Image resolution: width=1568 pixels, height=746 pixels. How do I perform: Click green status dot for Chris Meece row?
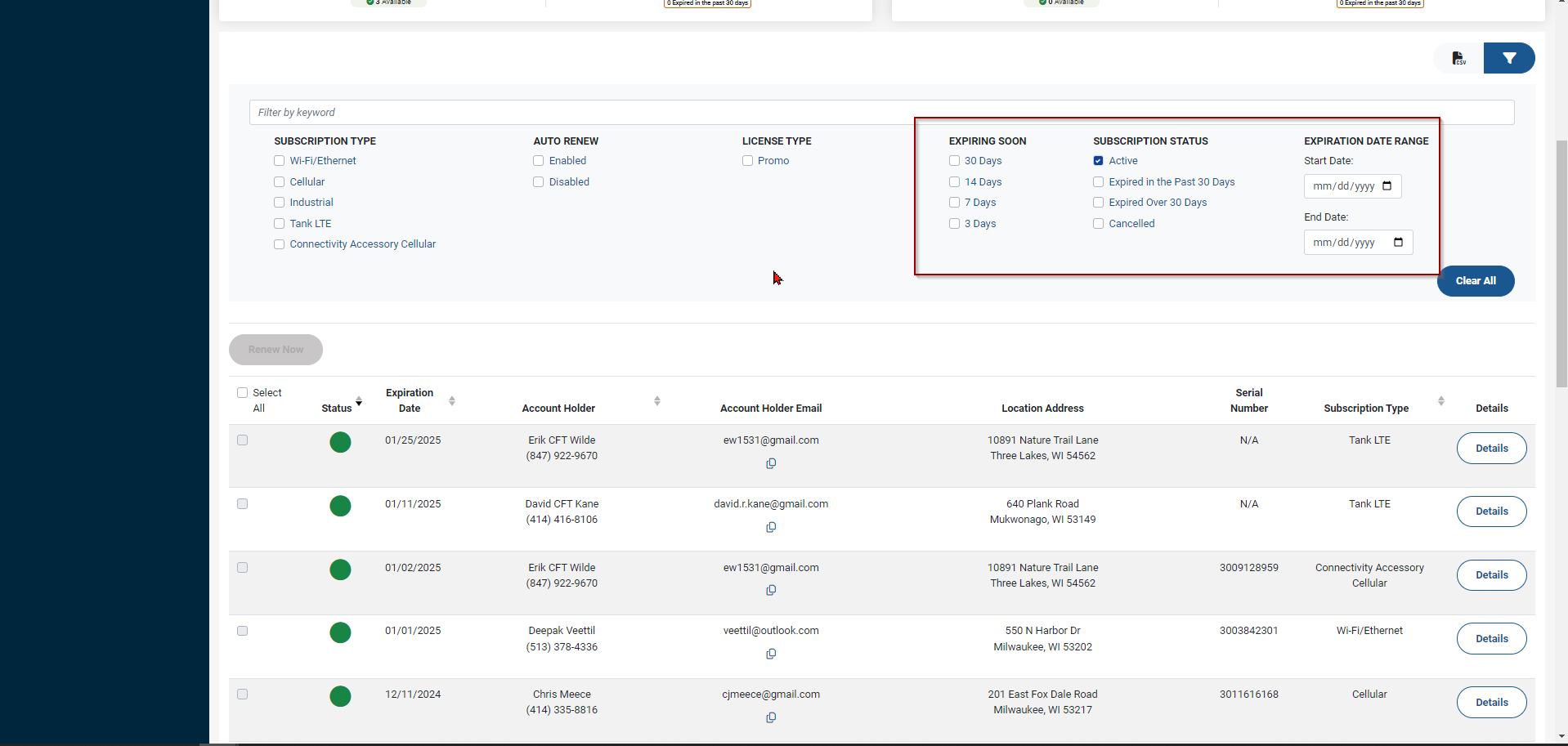click(x=340, y=696)
